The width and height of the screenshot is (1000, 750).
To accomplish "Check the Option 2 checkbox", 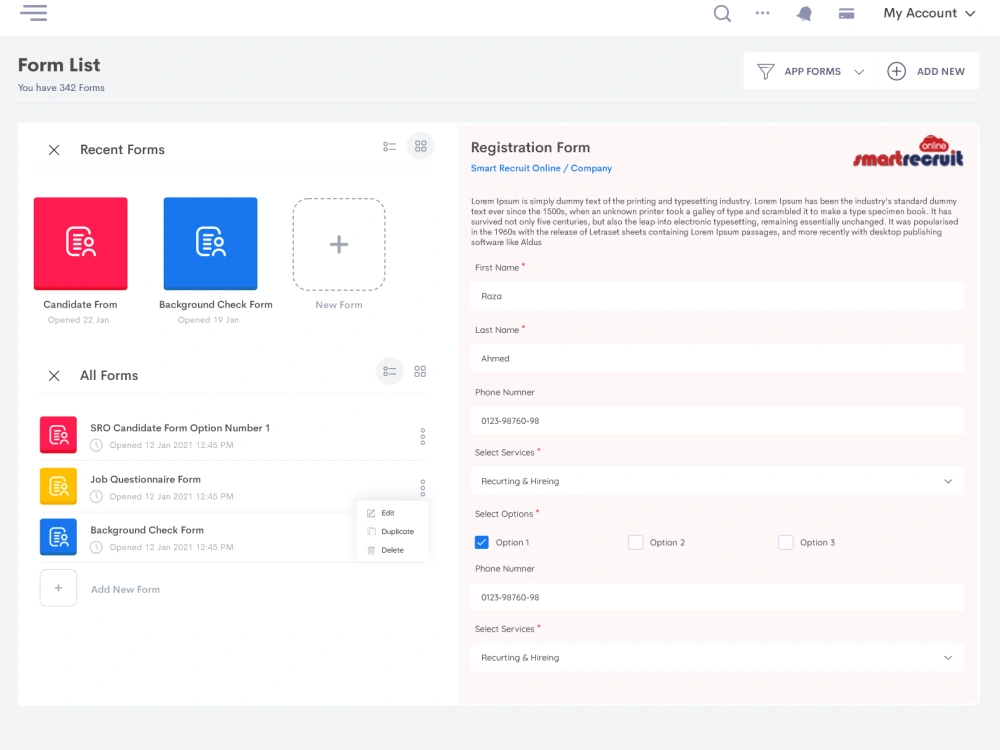I will [635, 541].
